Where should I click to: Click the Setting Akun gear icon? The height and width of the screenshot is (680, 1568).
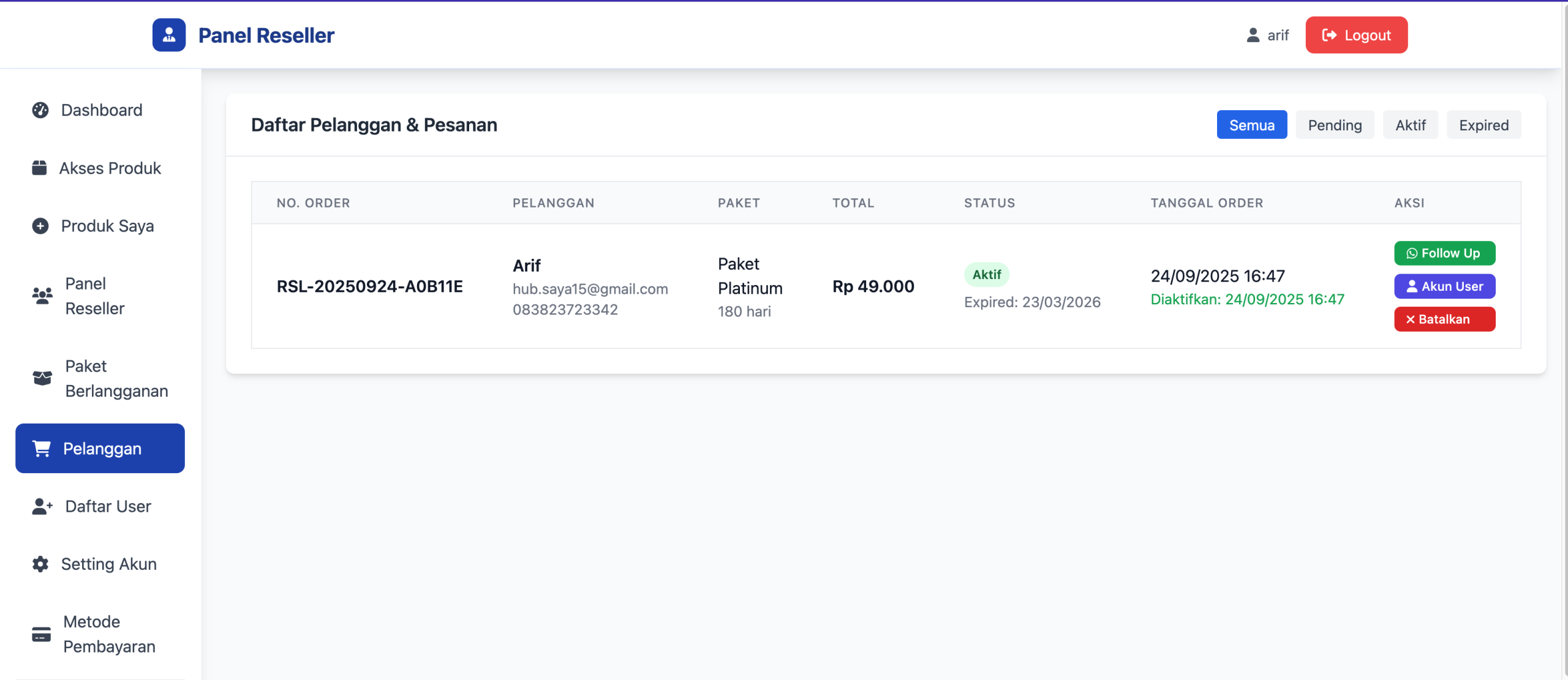pos(40,564)
